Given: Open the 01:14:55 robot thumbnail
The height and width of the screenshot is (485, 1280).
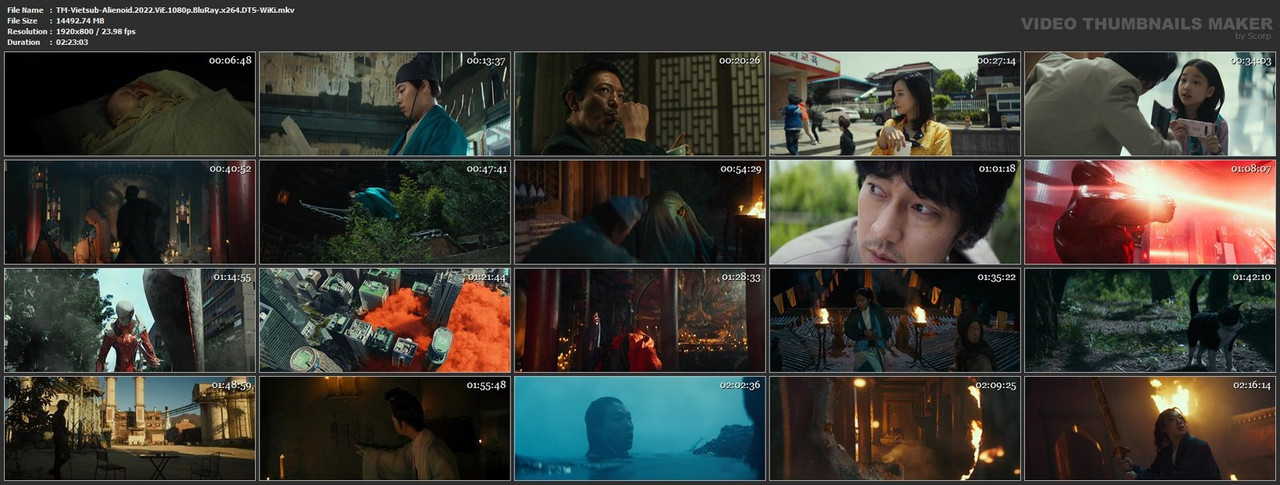Looking at the screenshot, I should [130, 320].
